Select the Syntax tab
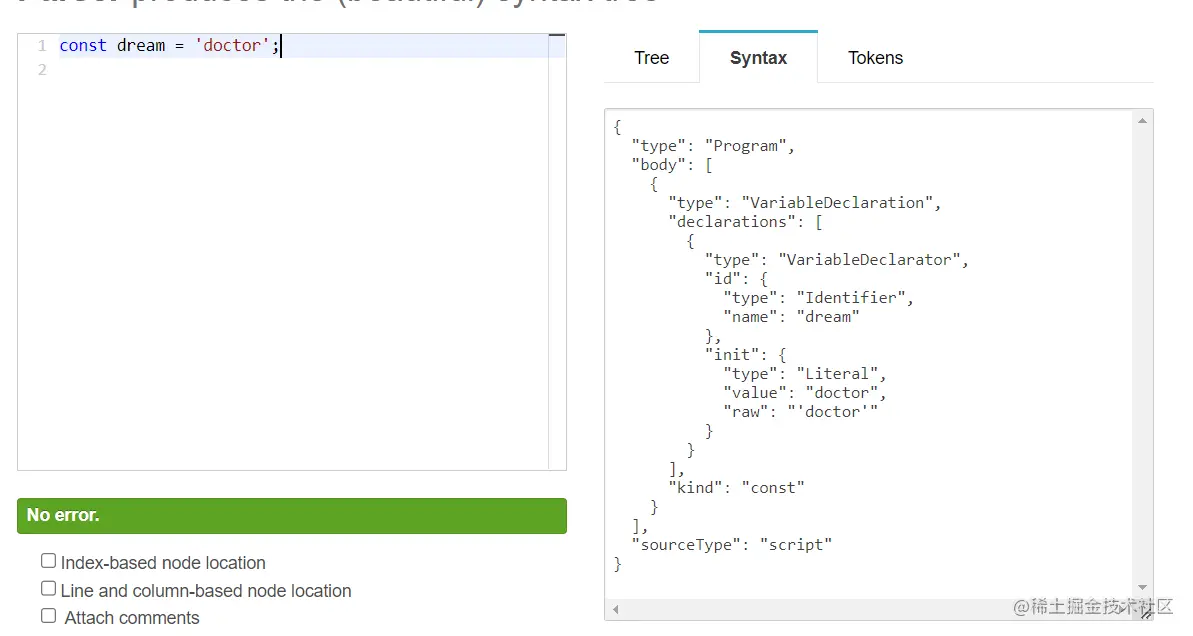This screenshot has width=1193, height=636. 758,58
